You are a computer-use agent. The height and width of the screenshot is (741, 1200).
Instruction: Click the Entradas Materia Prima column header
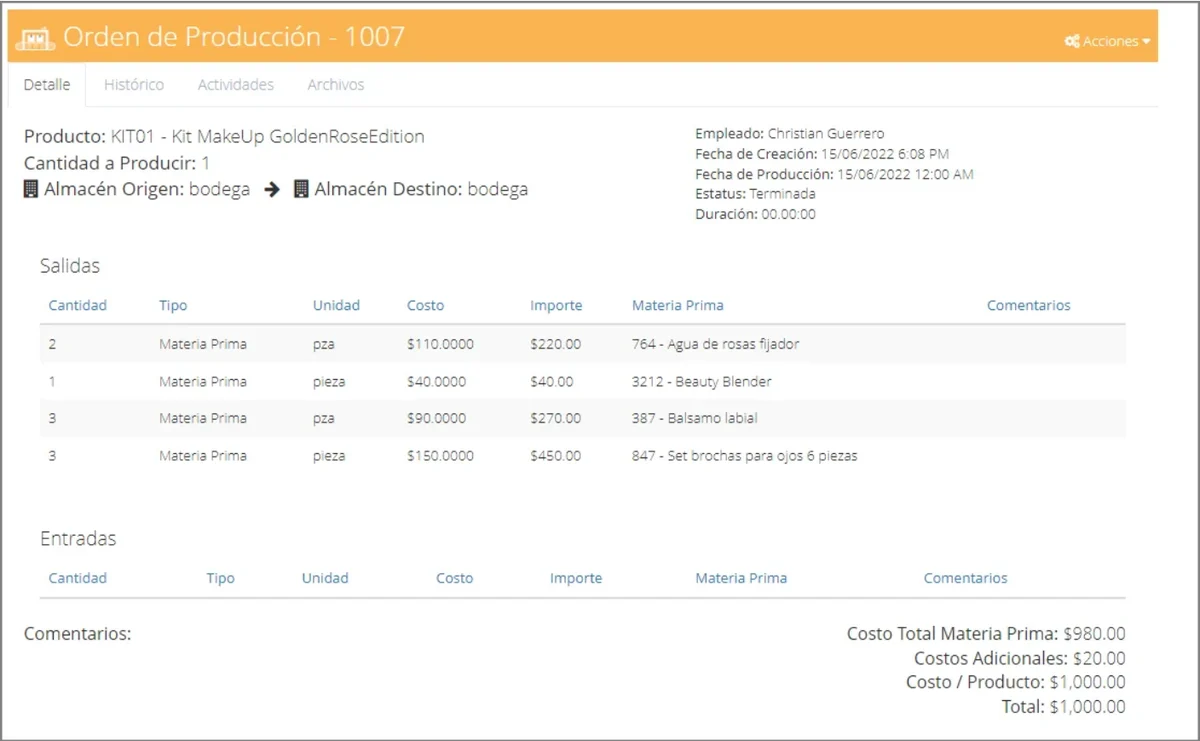pyautogui.click(x=741, y=578)
